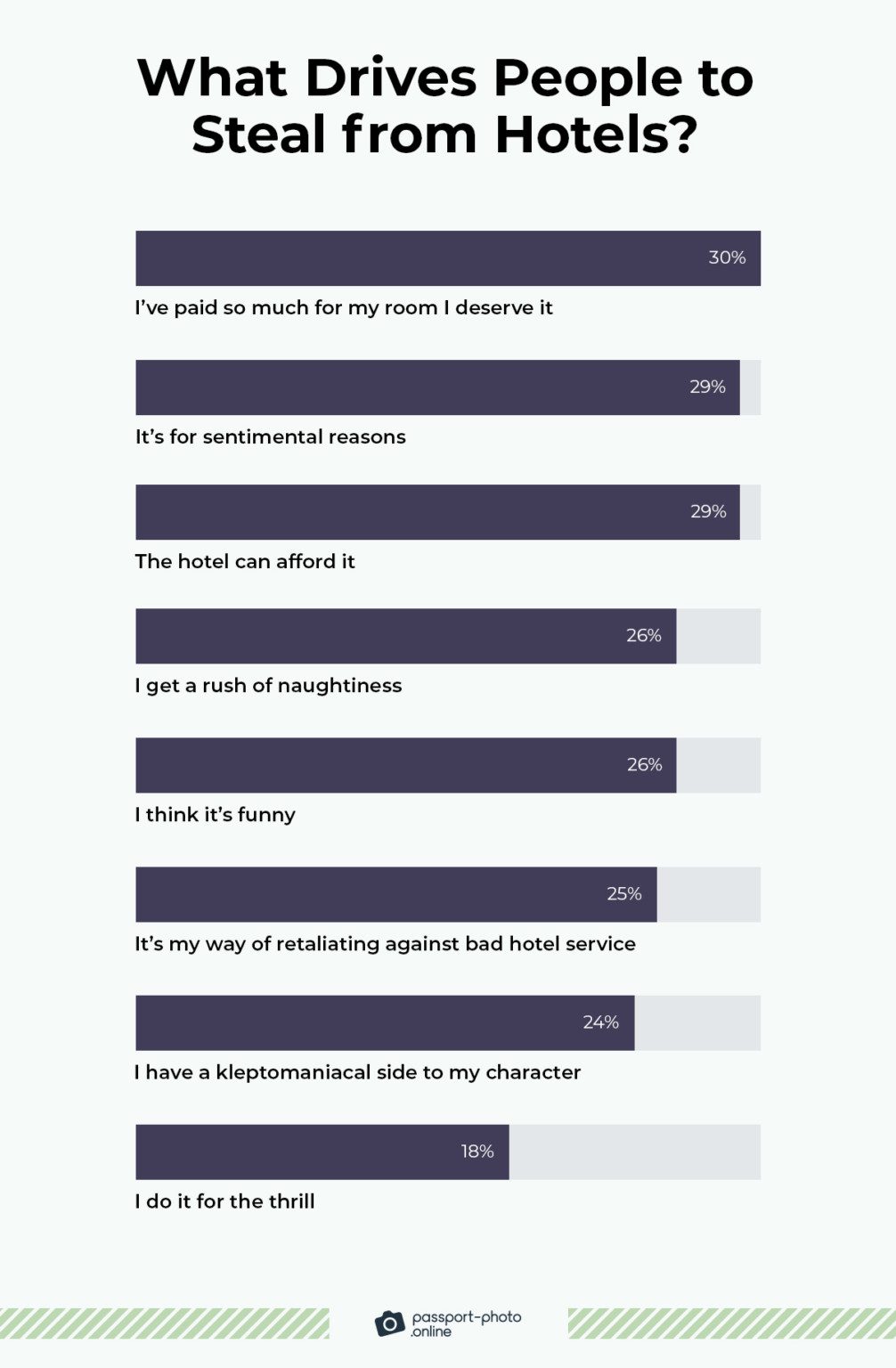
Task: Click the "retaliating against bad hotel service" label
Action: 385,944
